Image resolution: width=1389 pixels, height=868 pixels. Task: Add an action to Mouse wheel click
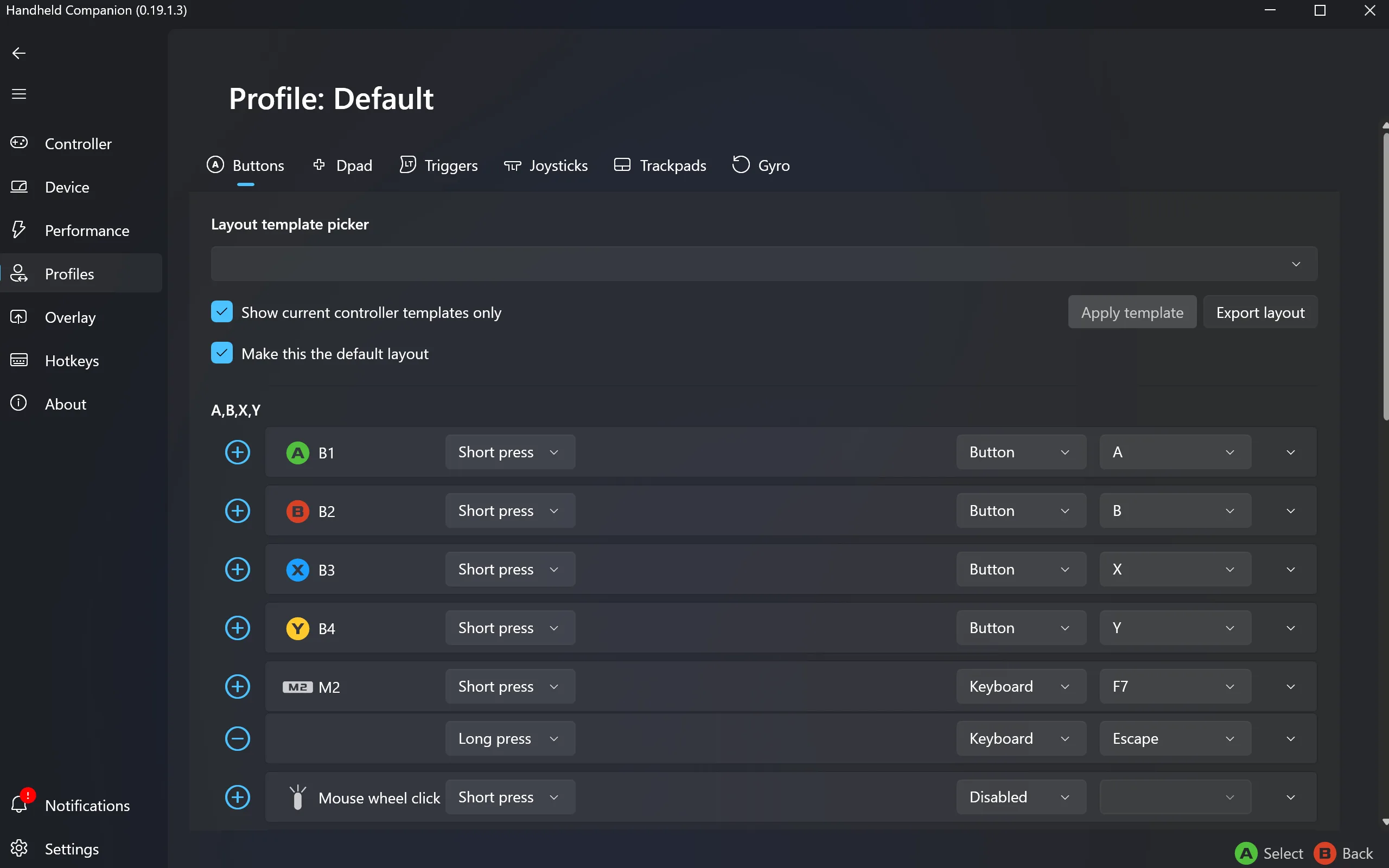click(x=238, y=797)
